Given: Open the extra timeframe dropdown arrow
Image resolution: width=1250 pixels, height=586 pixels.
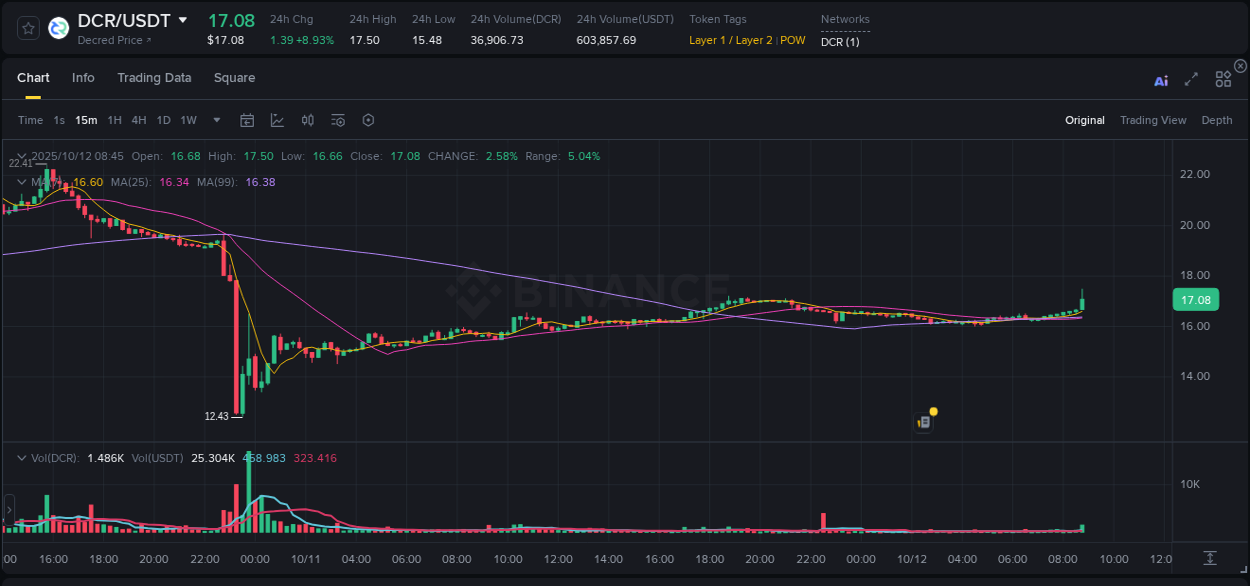Looking at the screenshot, I should pos(215,120).
